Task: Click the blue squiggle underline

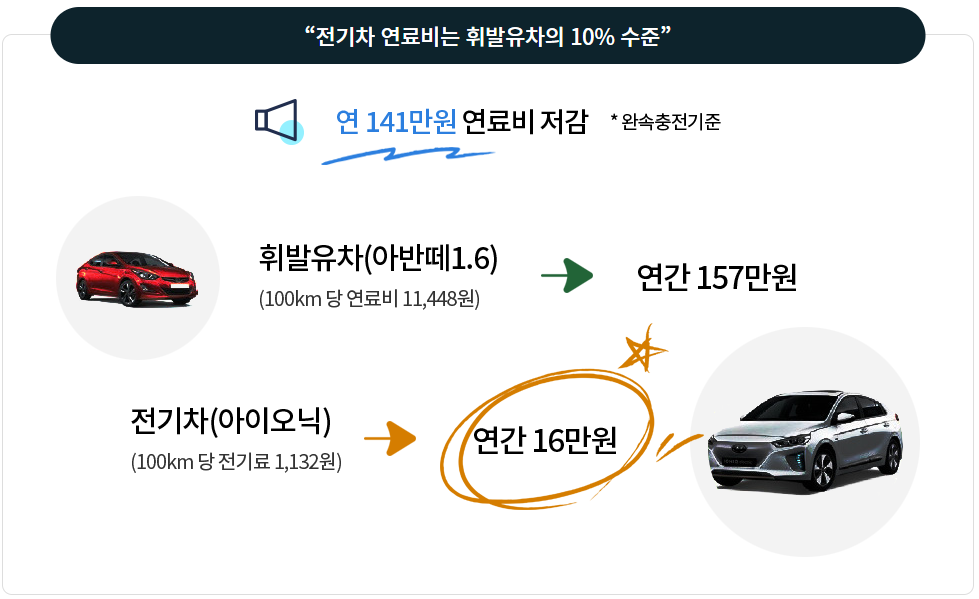Action: tap(408, 155)
